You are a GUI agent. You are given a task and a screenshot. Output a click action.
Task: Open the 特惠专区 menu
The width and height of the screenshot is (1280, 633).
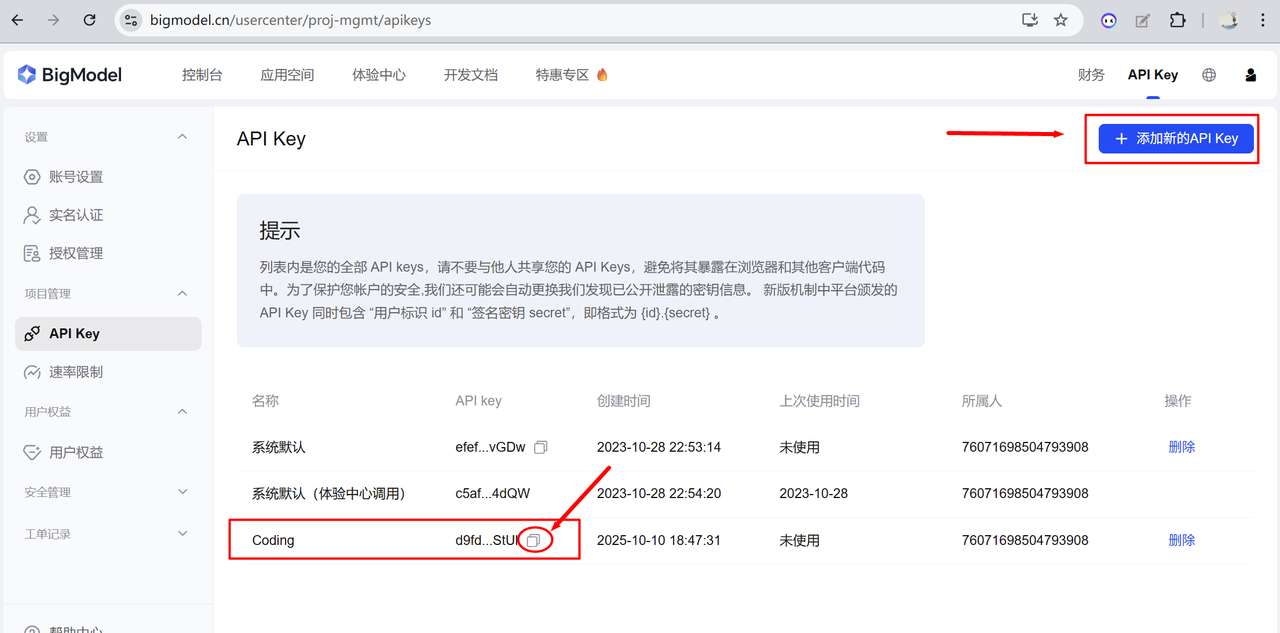[x=572, y=75]
